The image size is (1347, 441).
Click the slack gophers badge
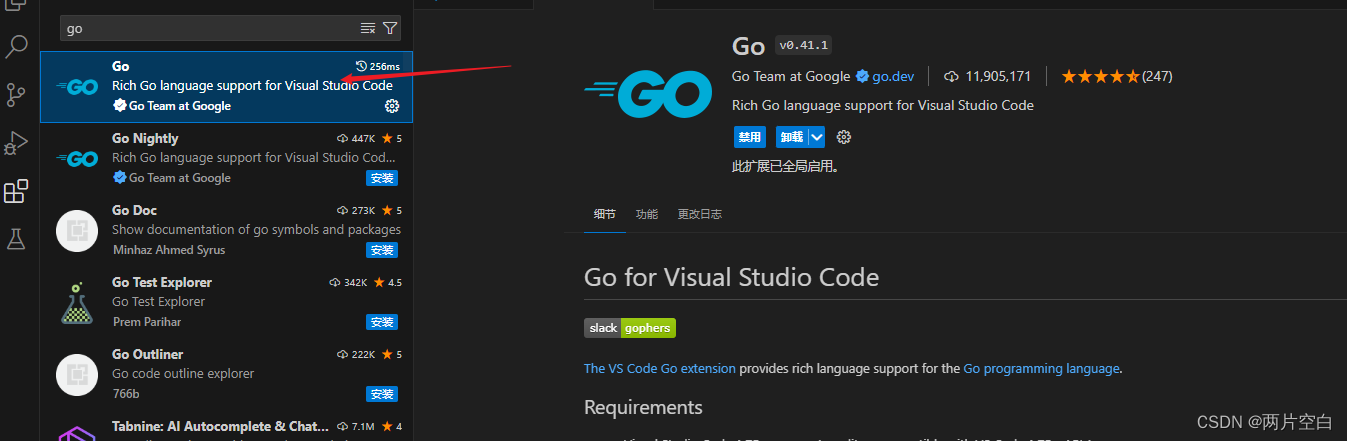pyautogui.click(x=630, y=328)
